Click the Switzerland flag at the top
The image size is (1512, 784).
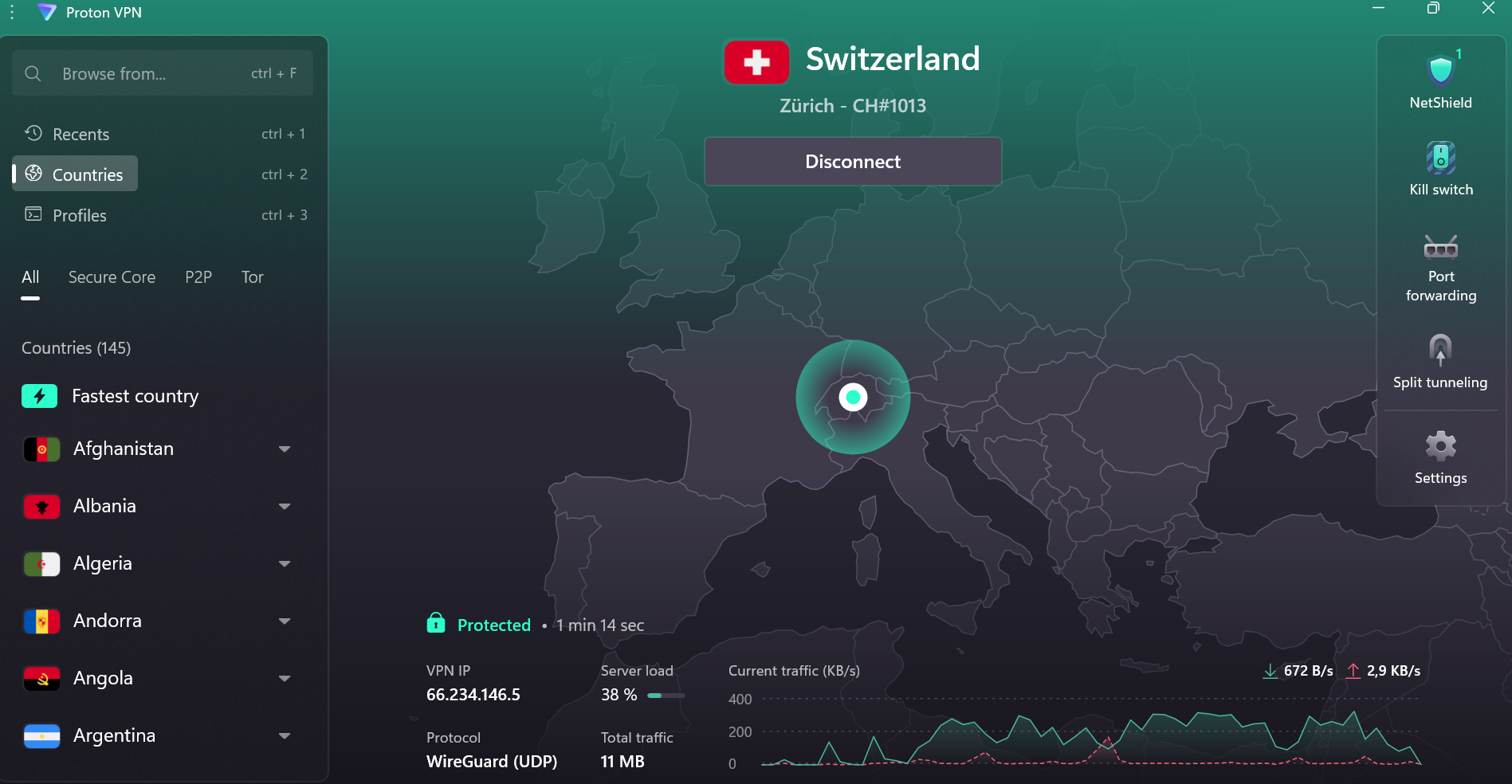point(756,62)
